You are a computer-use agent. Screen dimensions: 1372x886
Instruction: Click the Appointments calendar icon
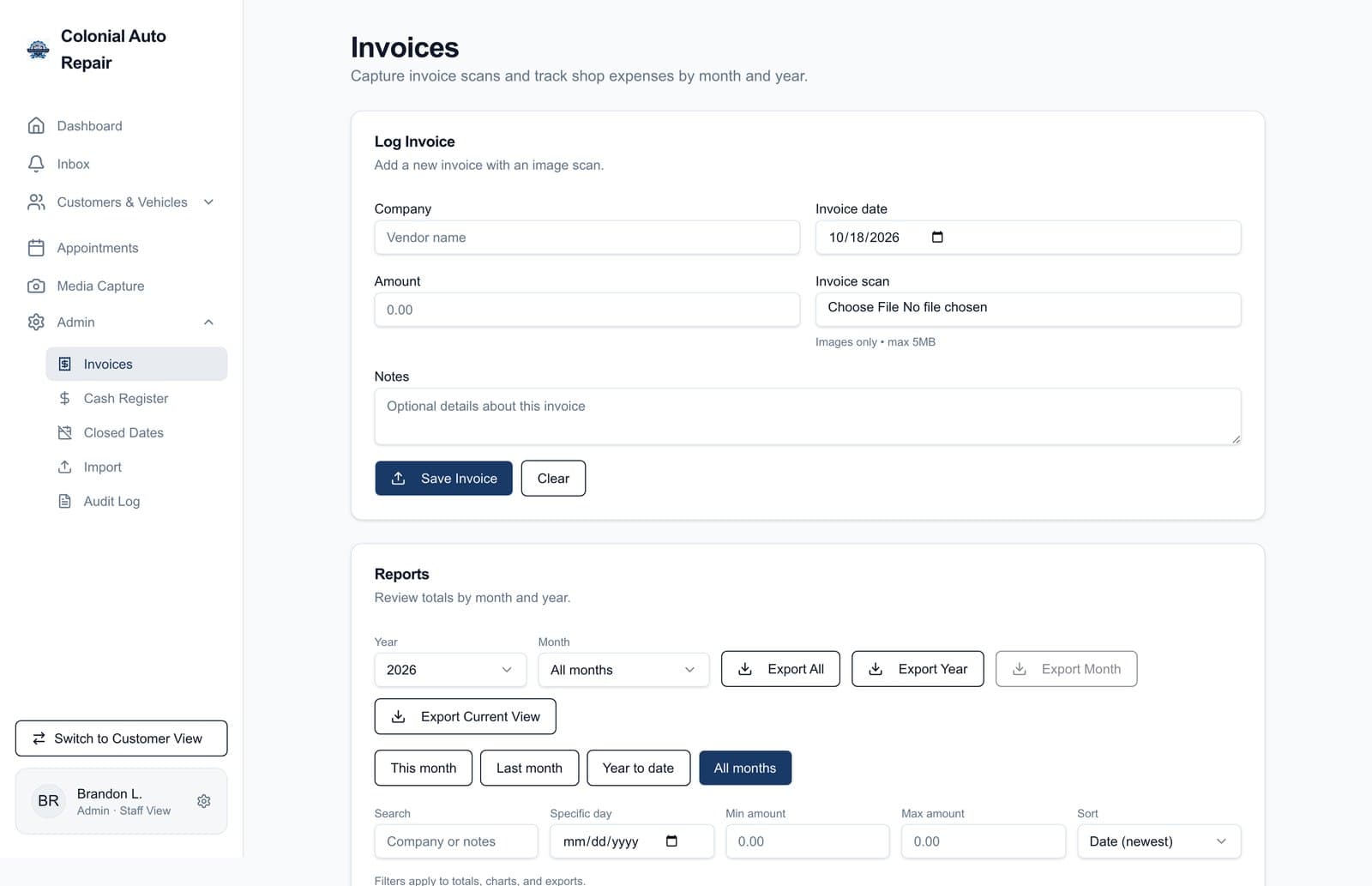click(36, 248)
